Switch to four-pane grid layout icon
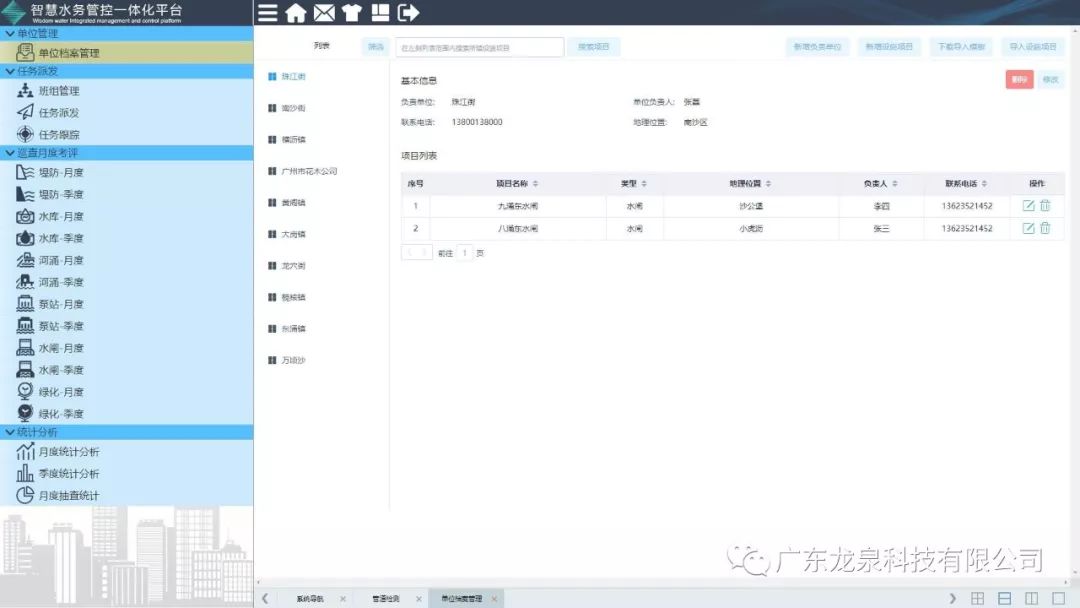The height and width of the screenshot is (608, 1080). 978,598
